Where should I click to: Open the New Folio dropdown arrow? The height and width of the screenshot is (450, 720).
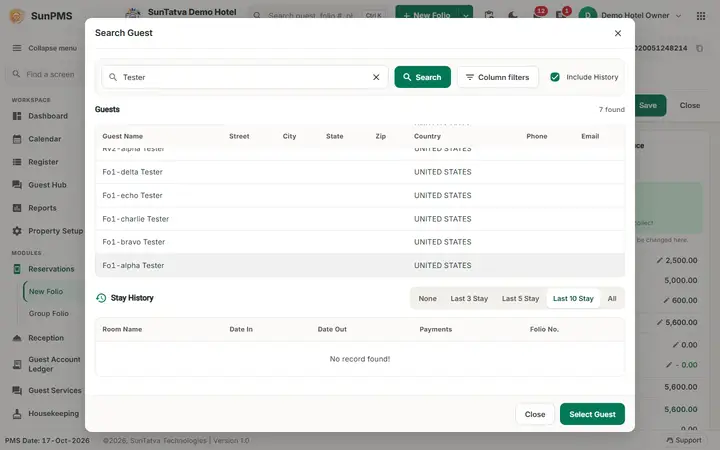point(466,16)
